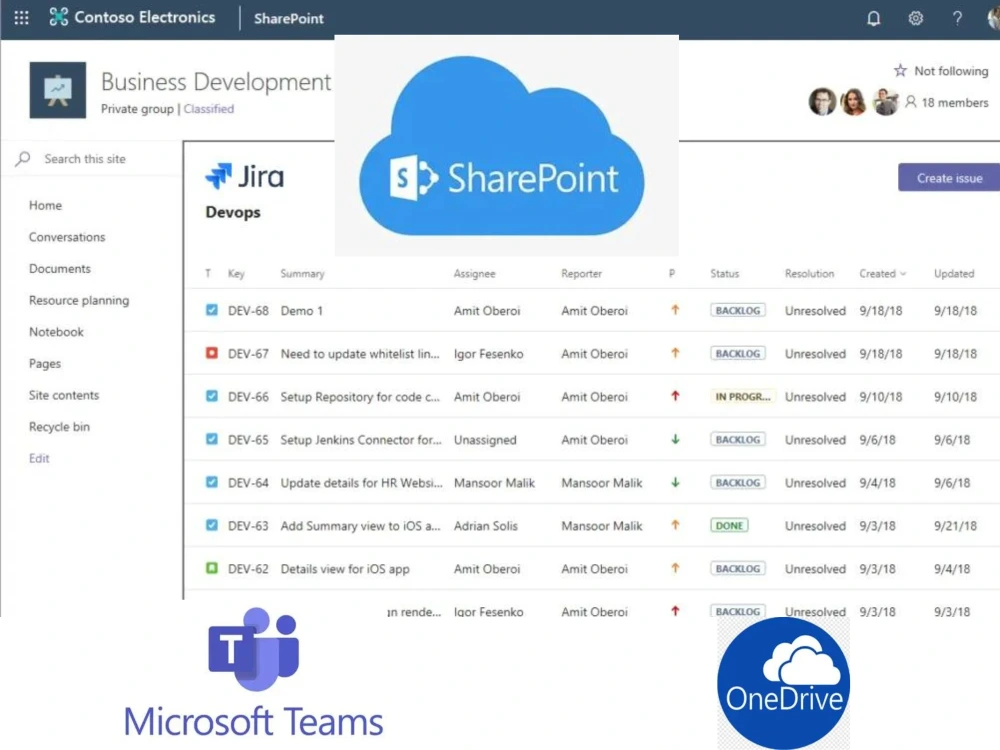Click the 18 members link
This screenshot has height=750, width=1000.
955,102
